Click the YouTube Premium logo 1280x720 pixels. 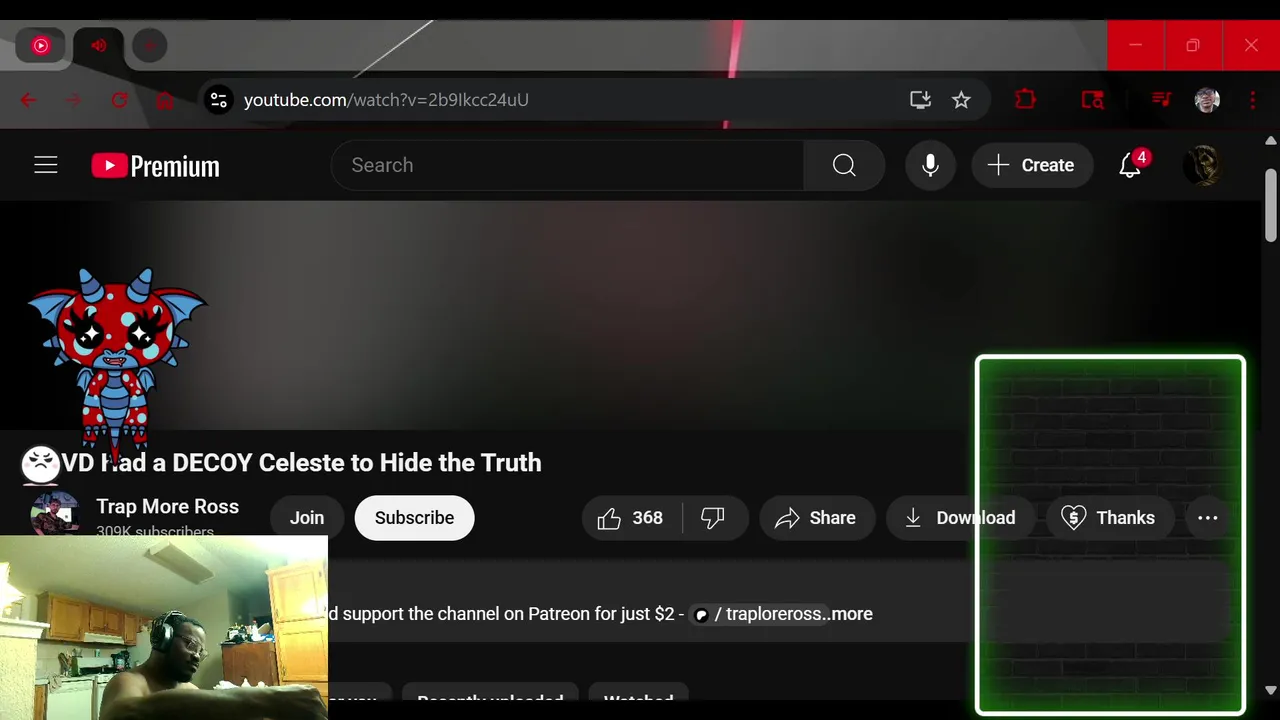[x=155, y=165]
